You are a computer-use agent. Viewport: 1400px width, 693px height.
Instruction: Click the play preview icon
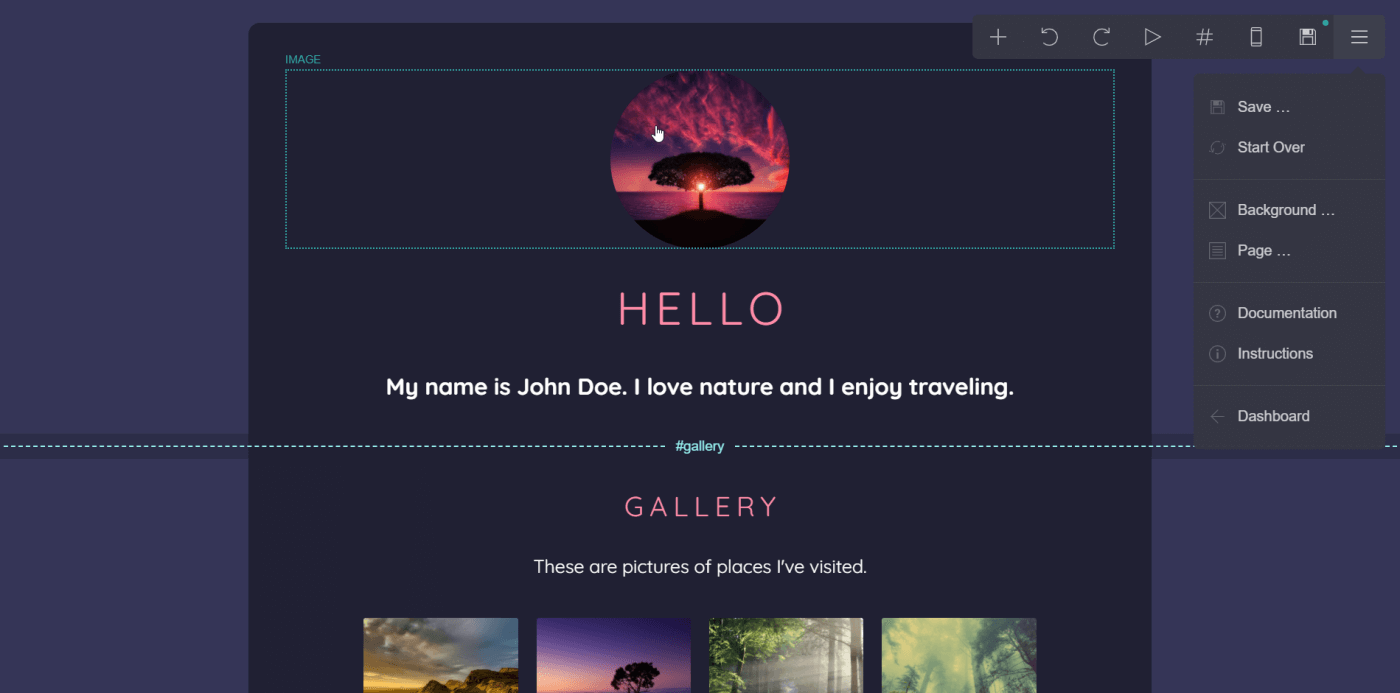(1153, 37)
